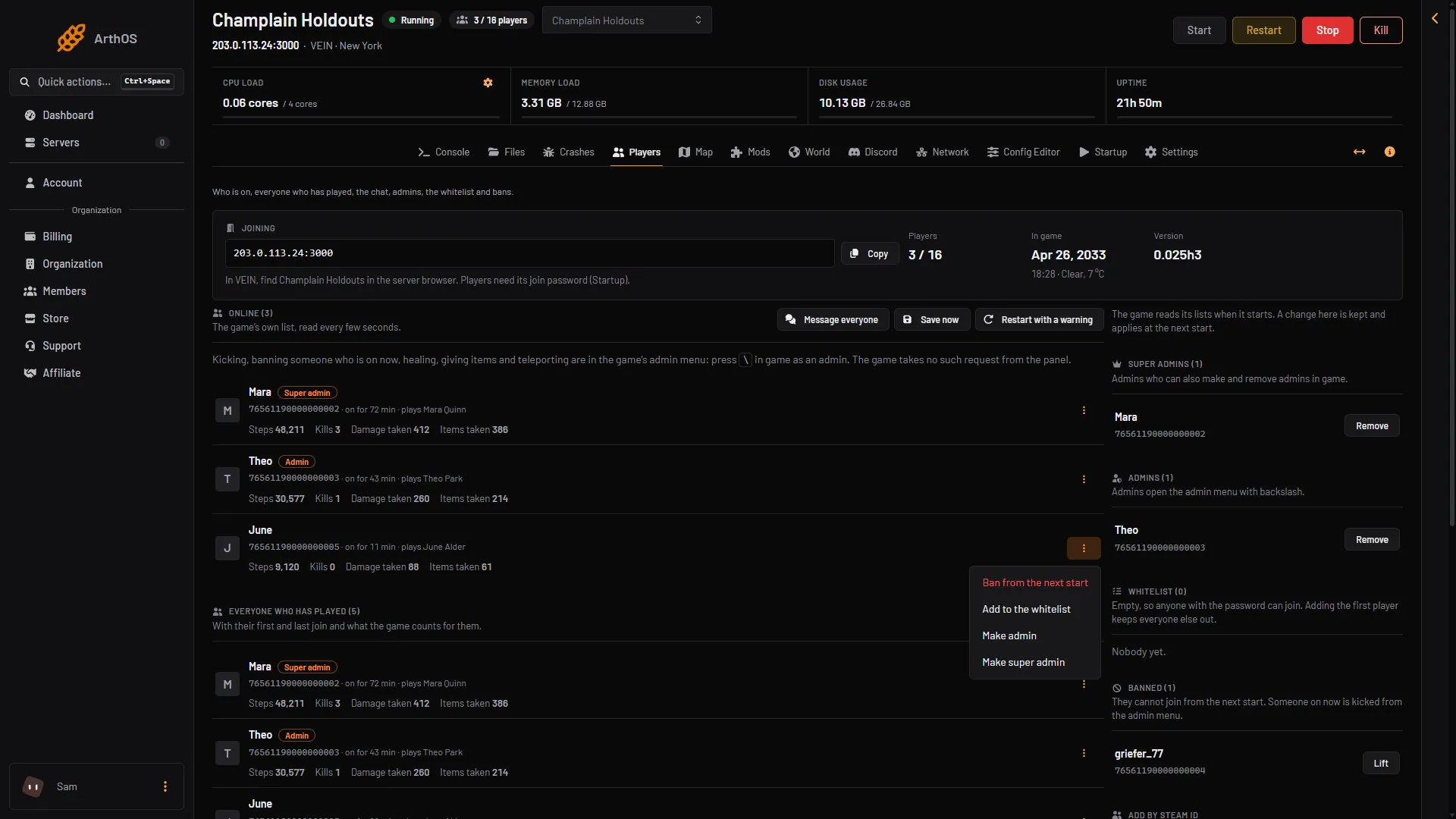Click the ArthOS wheat logo
This screenshot has width=1456, height=819.
point(71,38)
